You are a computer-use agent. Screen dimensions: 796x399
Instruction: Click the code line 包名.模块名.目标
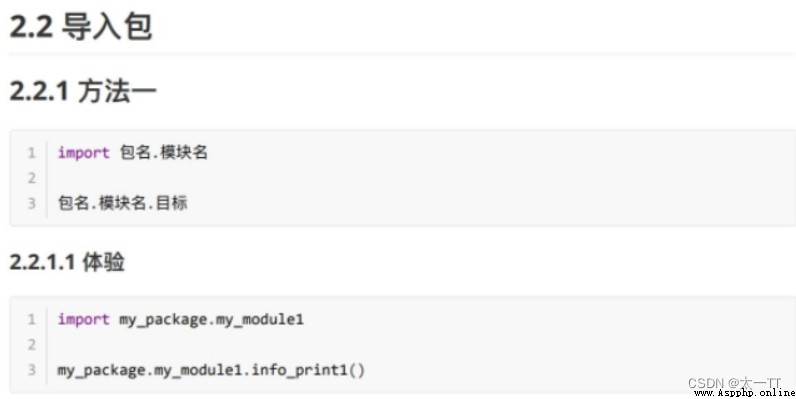tap(122, 203)
